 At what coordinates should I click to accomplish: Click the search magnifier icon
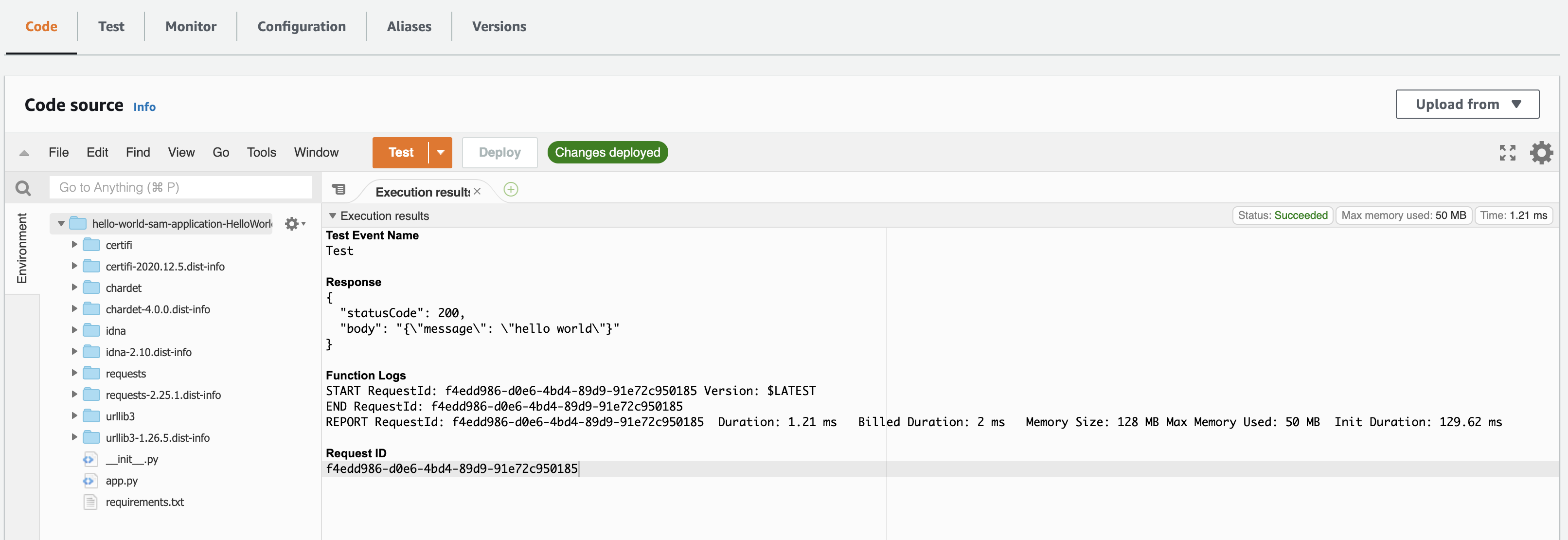[23, 188]
